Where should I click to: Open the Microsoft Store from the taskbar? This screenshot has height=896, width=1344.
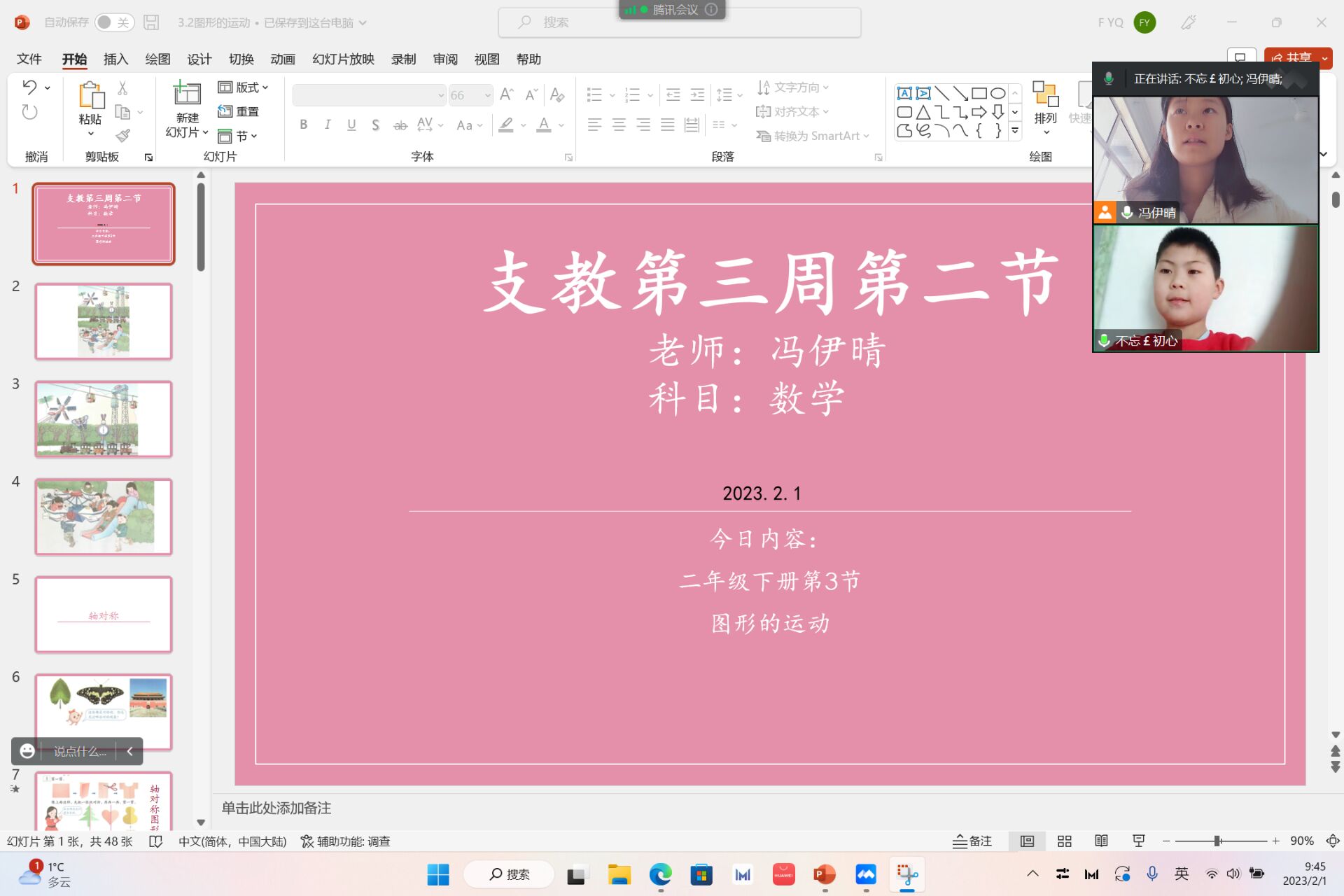pos(701,874)
